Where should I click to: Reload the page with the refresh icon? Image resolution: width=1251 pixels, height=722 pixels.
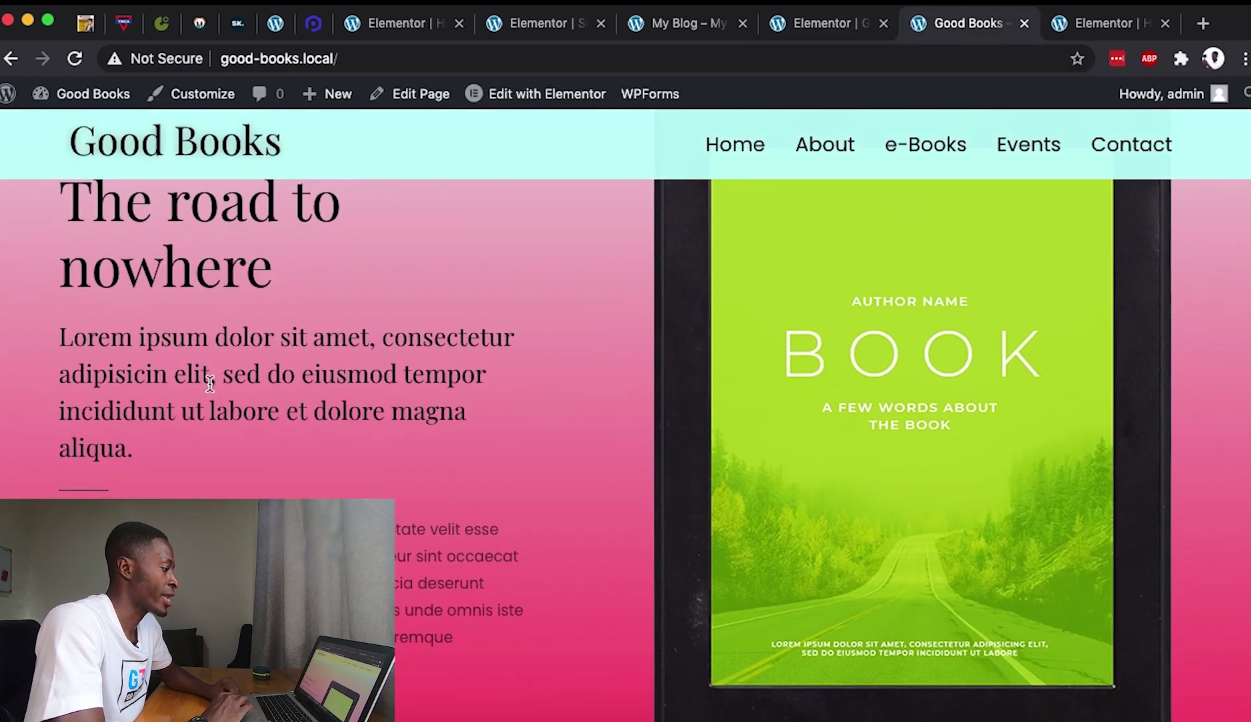pyautogui.click(x=74, y=59)
